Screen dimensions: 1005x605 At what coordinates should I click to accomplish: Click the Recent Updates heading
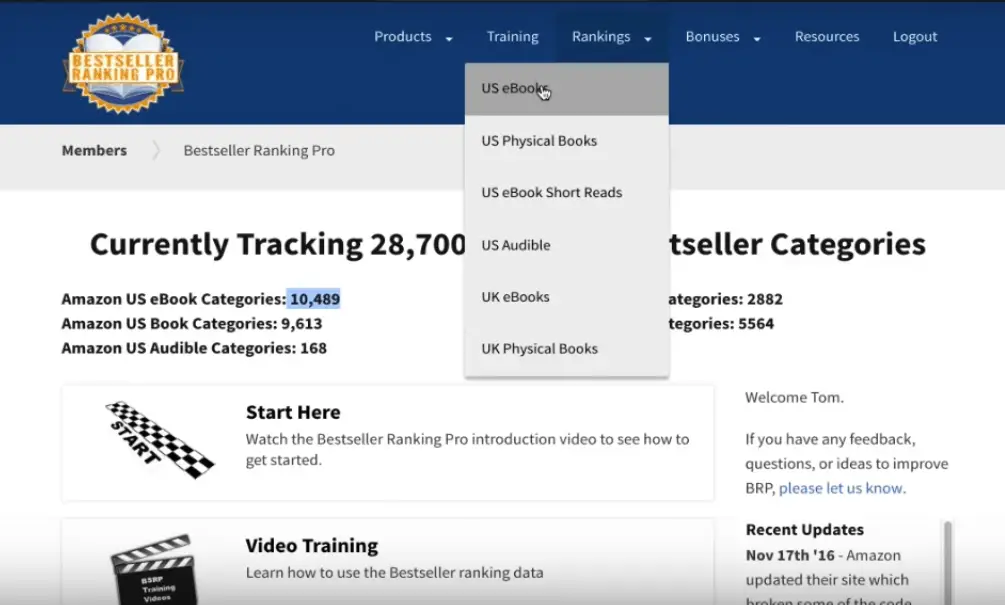click(804, 529)
